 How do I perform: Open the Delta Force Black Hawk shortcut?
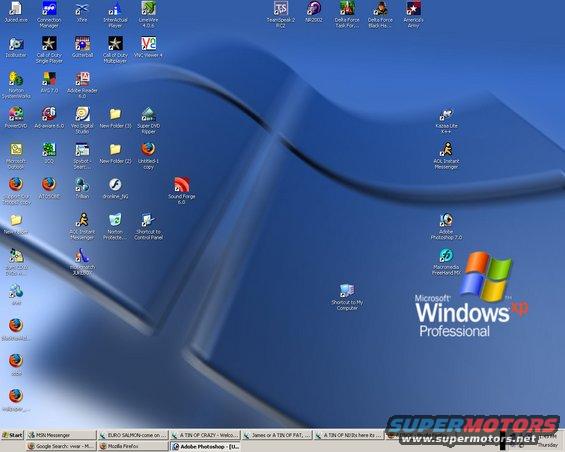[x=380, y=14]
